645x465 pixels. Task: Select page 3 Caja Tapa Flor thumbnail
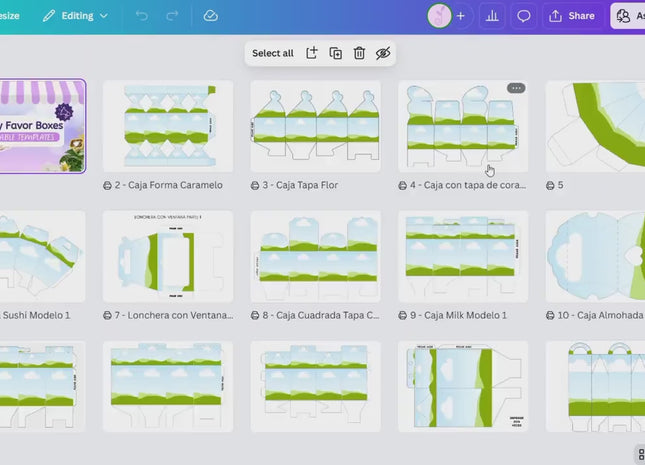pos(316,126)
